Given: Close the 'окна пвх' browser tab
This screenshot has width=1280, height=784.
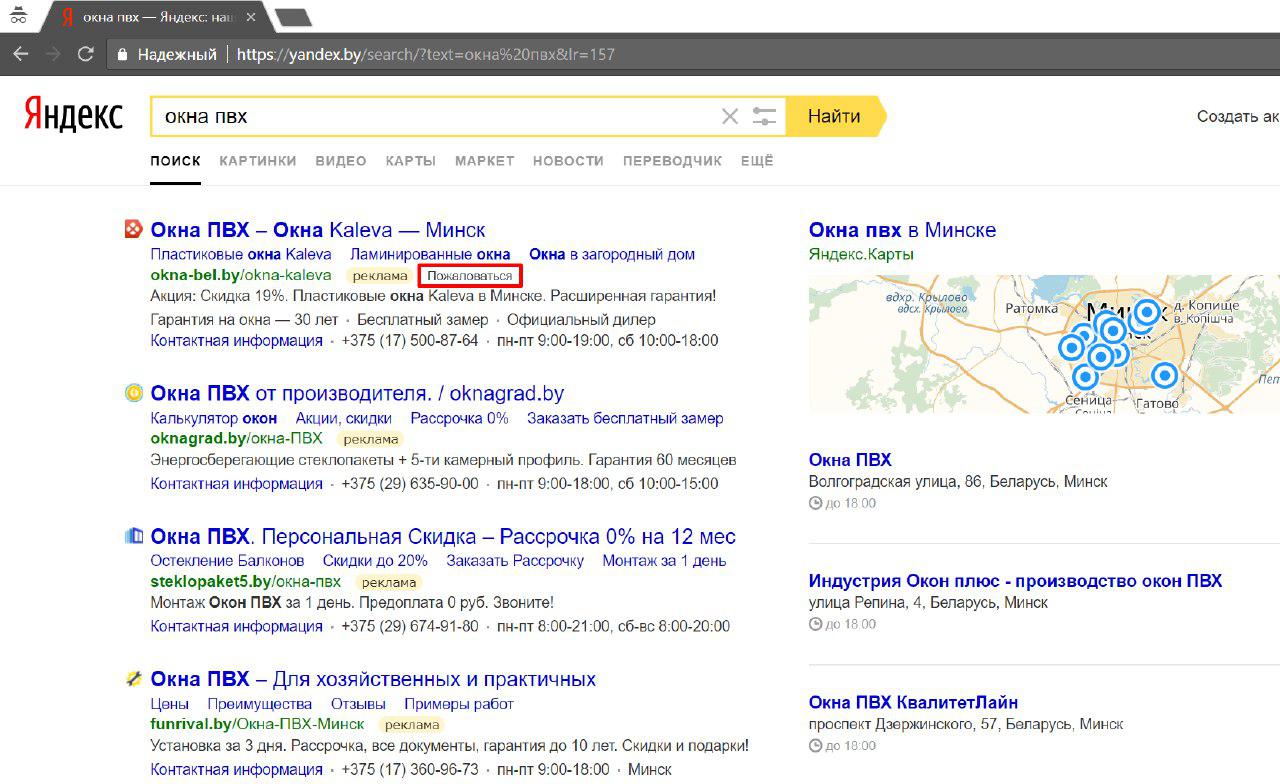Looking at the screenshot, I should click(253, 17).
